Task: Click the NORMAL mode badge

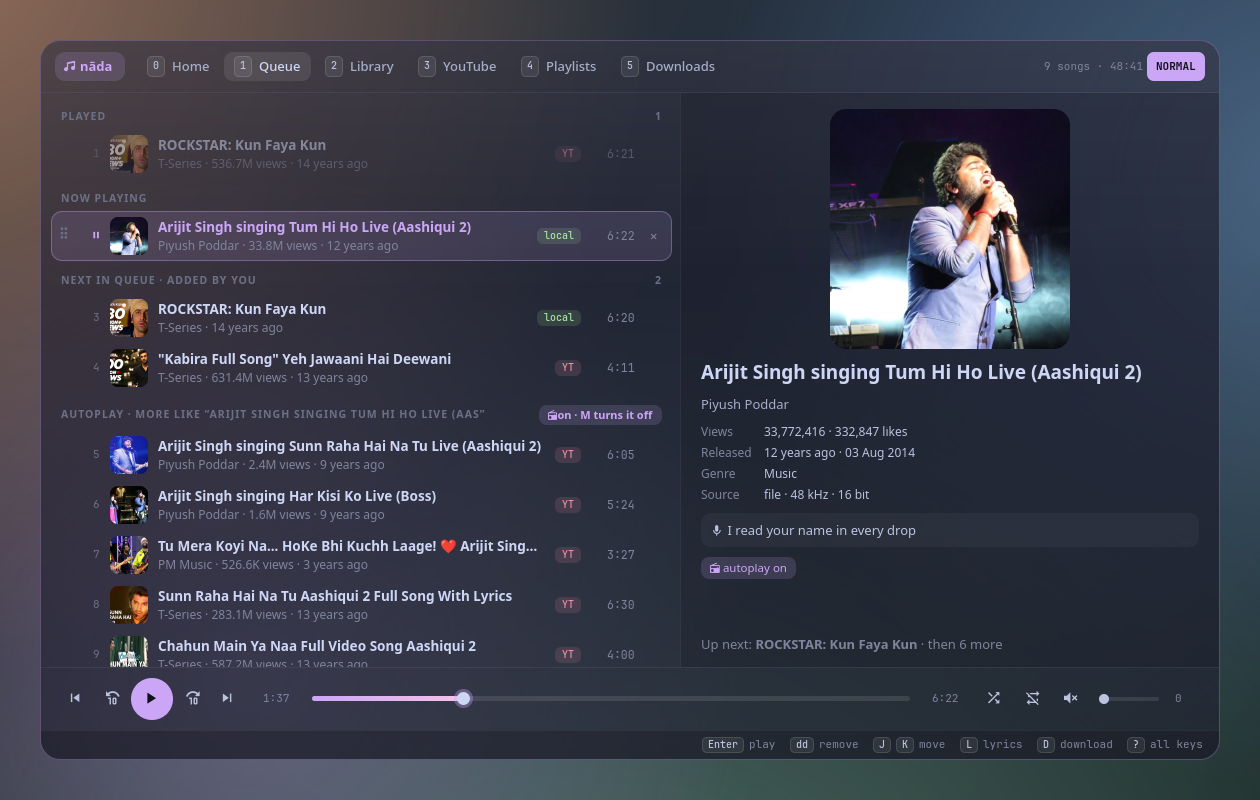Action: pyautogui.click(x=1175, y=66)
